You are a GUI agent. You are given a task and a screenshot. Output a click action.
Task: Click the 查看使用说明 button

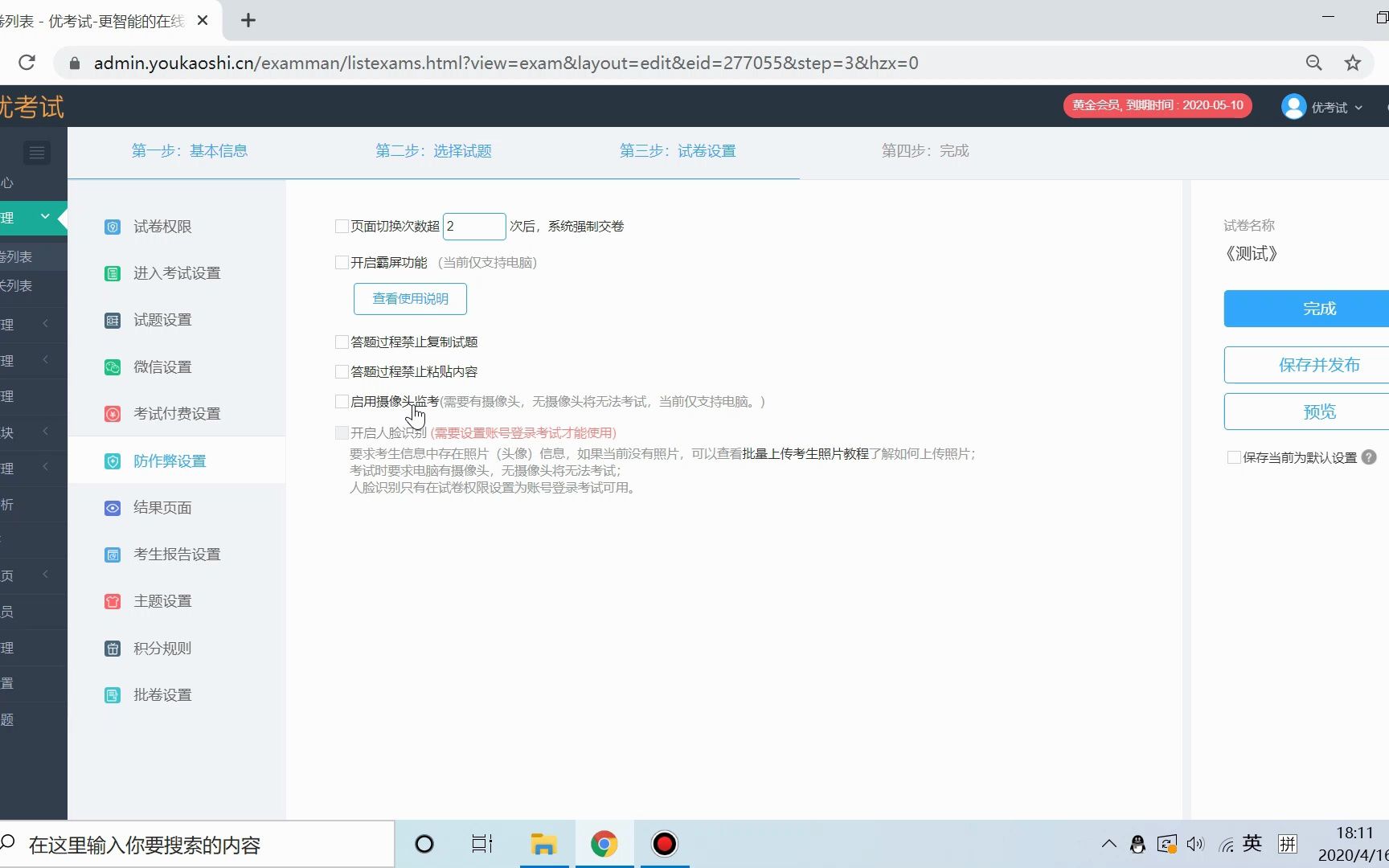point(410,299)
